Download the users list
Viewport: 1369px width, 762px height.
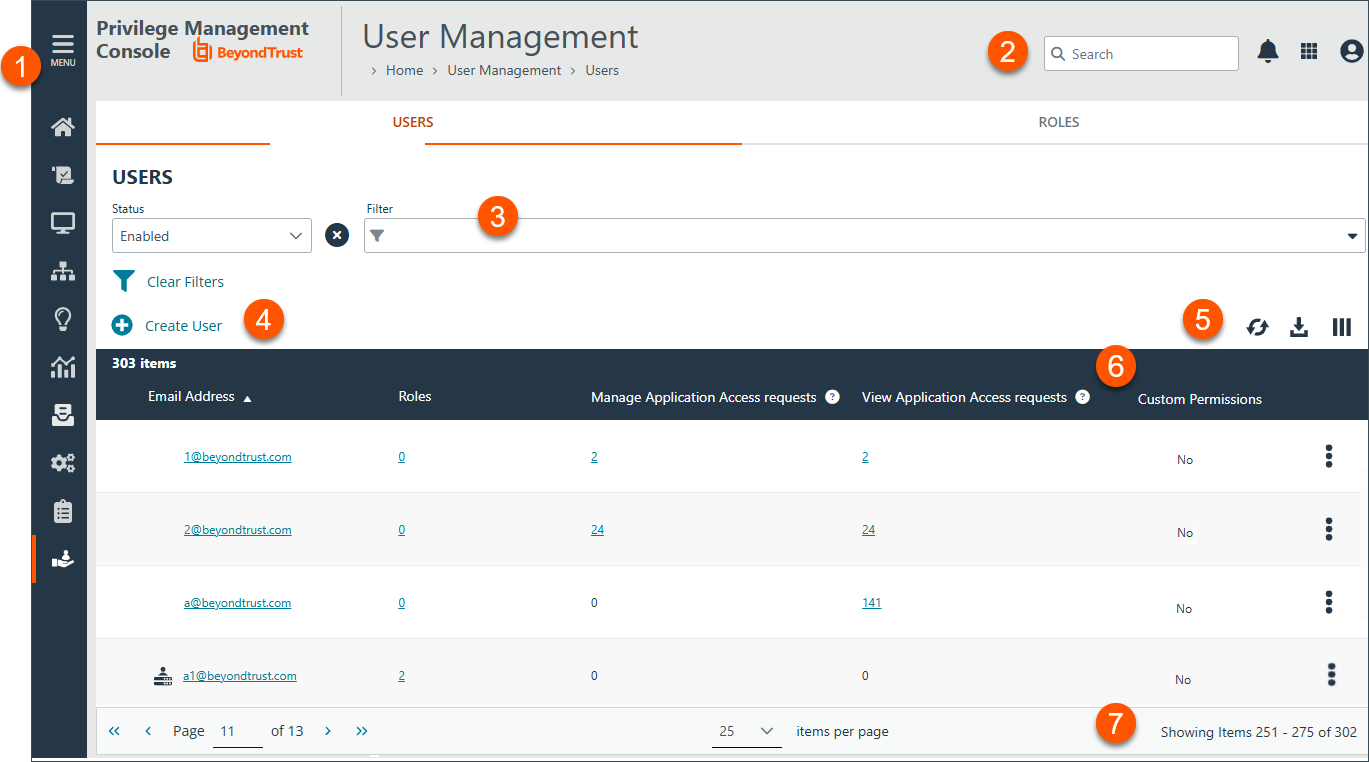[1299, 327]
